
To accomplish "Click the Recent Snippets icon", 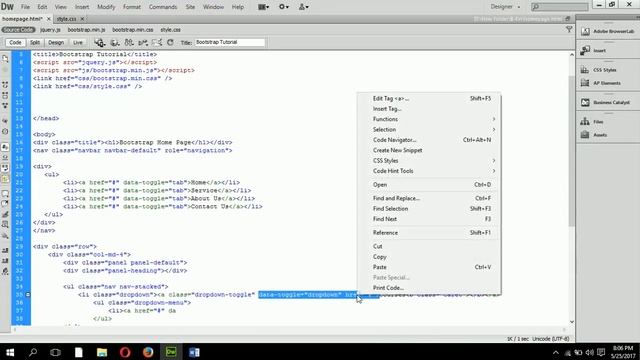I will pos(5,224).
